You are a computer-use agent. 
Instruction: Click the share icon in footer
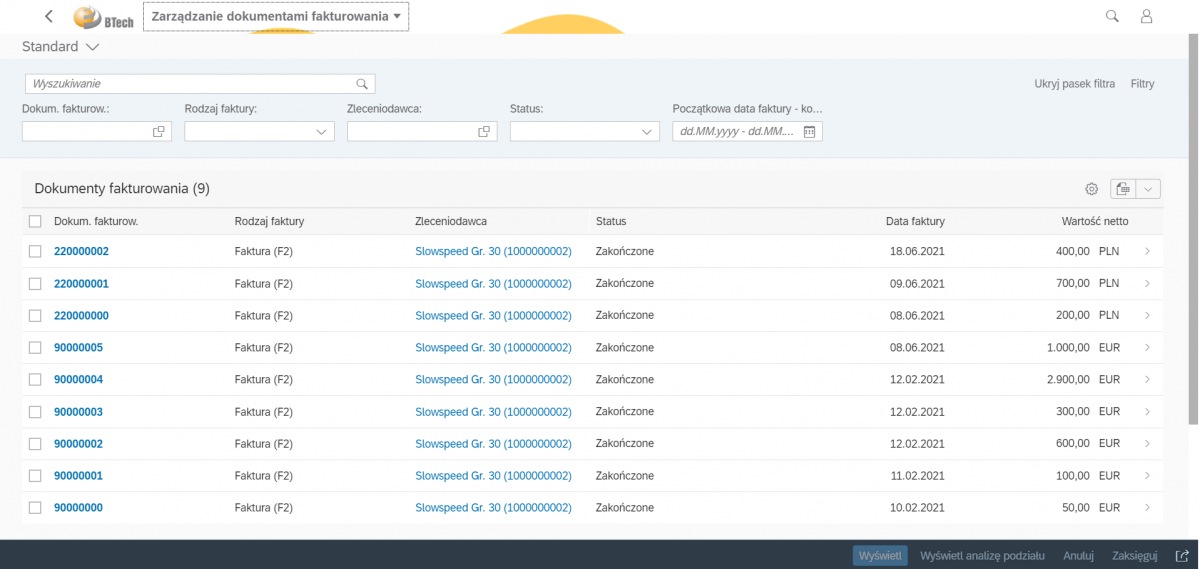click(x=1180, y=556)
